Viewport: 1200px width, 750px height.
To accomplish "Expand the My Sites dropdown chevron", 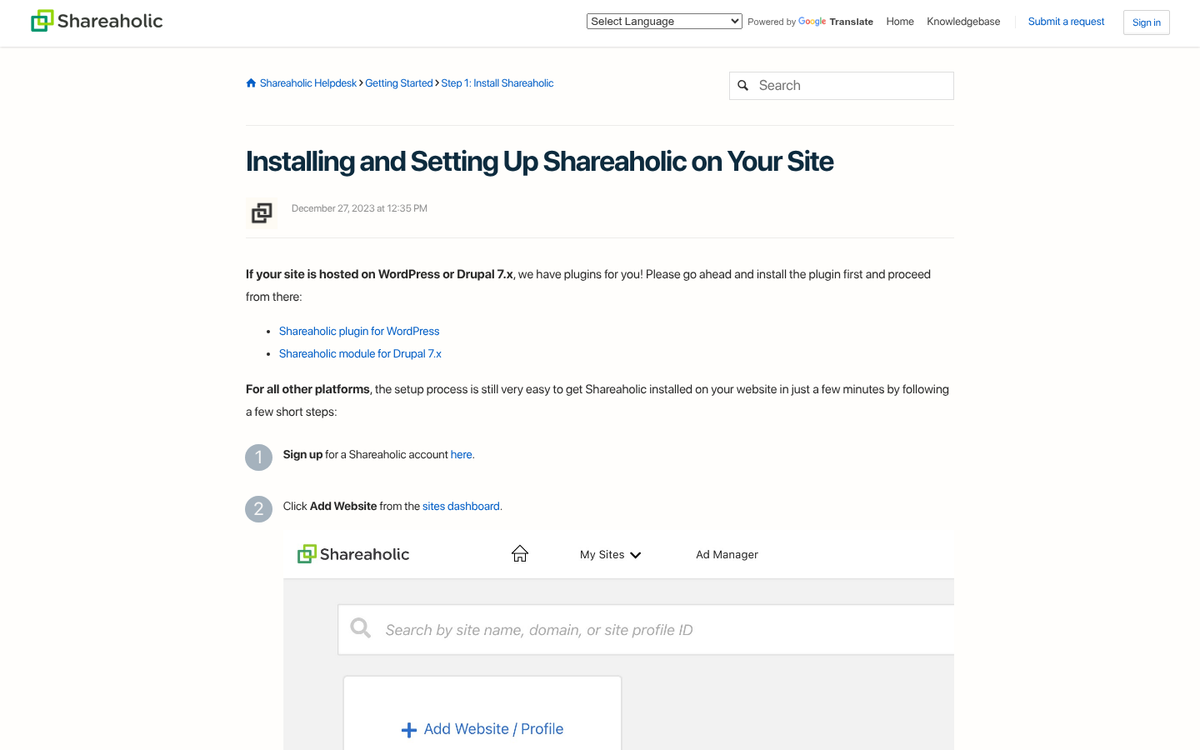I will point(636,554).
